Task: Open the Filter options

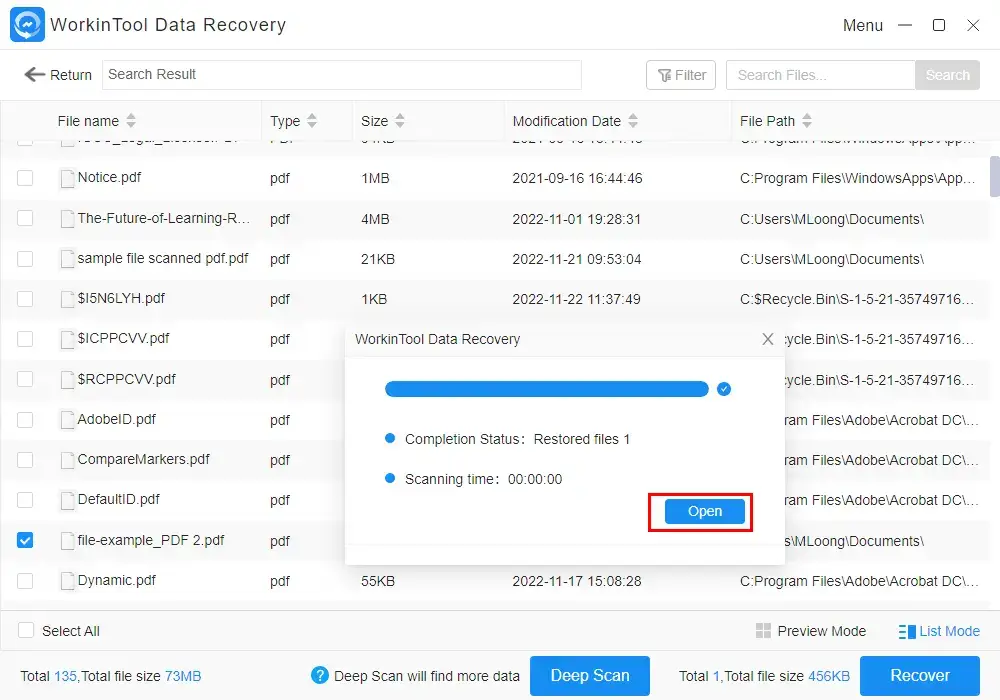Action: (681, 75)
